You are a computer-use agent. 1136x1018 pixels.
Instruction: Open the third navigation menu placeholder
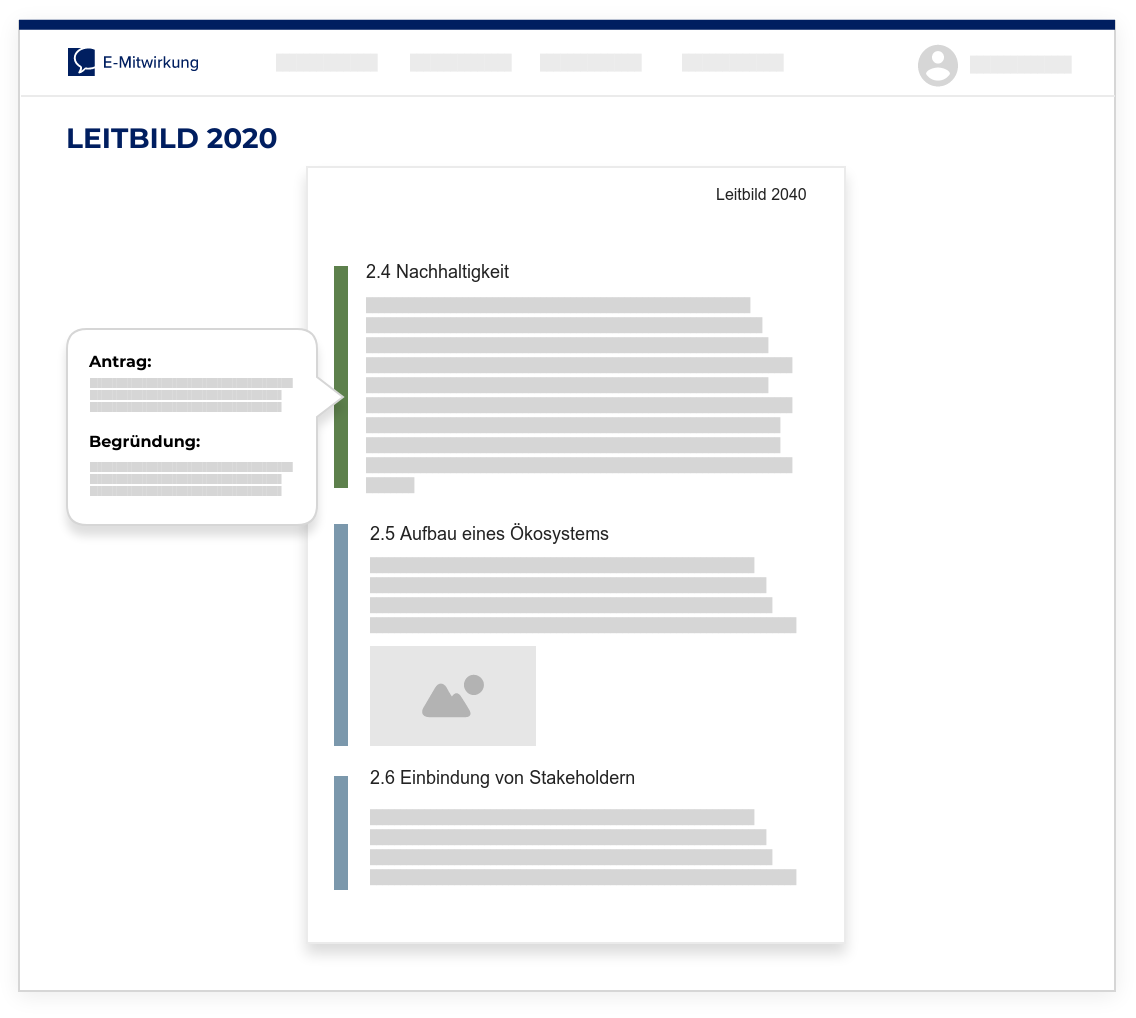pyautogui.click(x=590, y=63)
